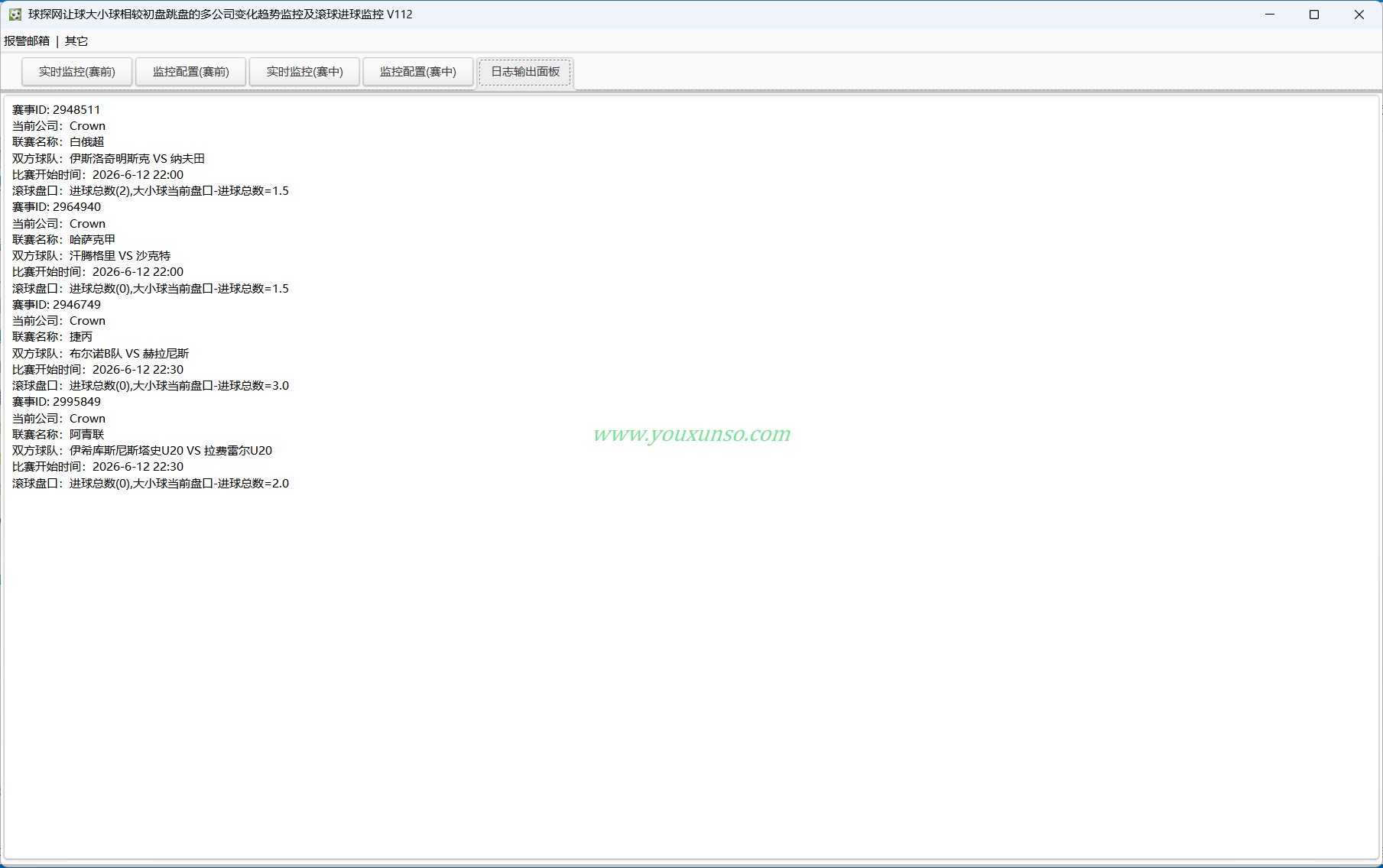This screenshot has width=1383, height=868.
Task: Click the 伊斯洛奇明斯克 VS 纳夫田 teams line
Action: 109,159
